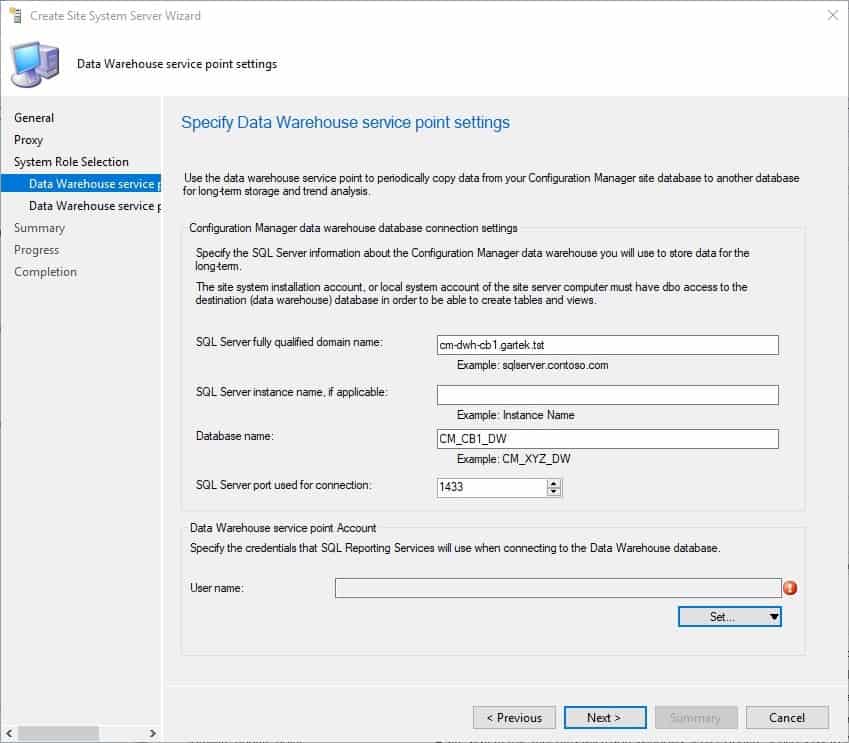The width and height of the screenshot is (849, 743).
Task: Select General in the wizard sidebar
Action: [x=33, y=117]
